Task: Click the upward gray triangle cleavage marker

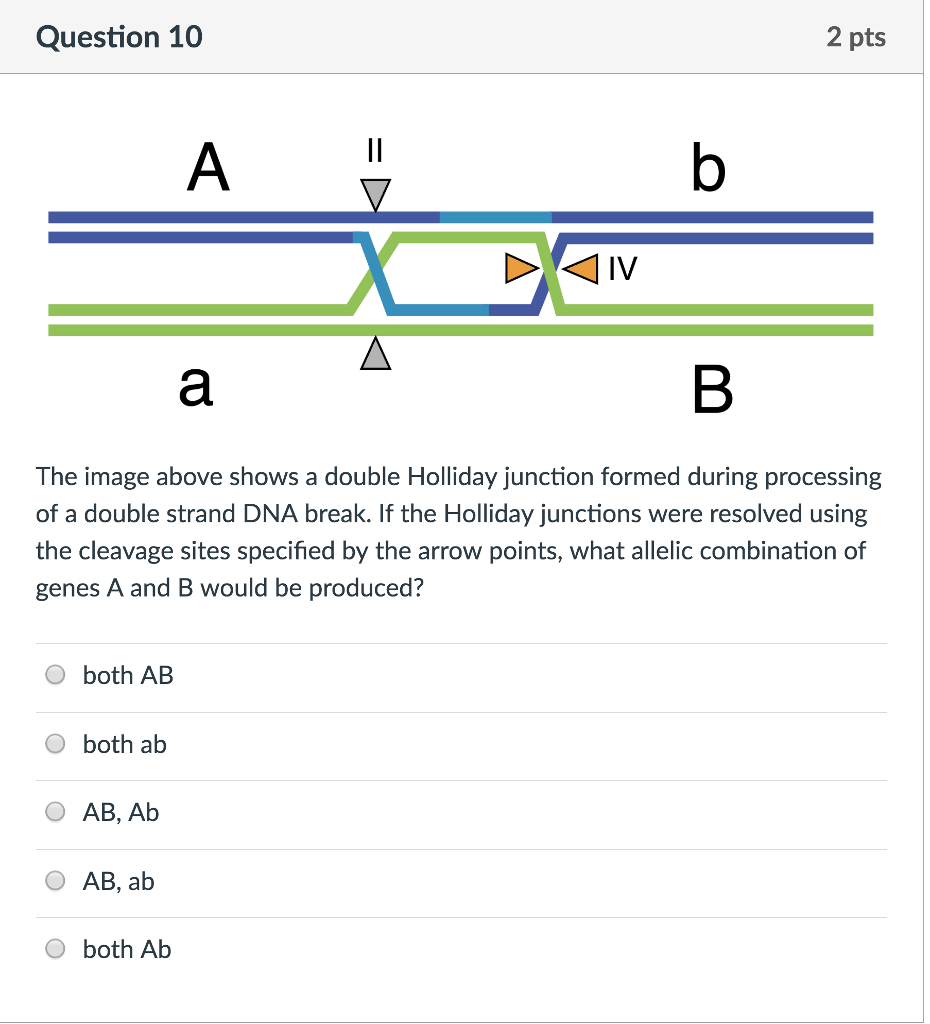Action: click(x=375, y=352)
